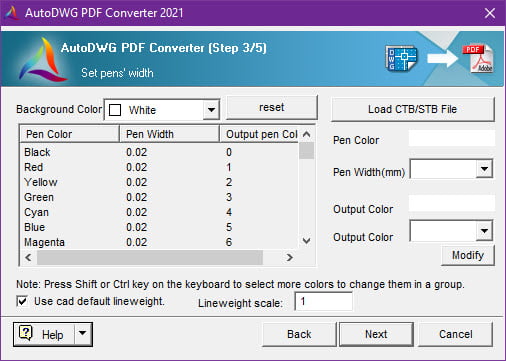
Task: Click the horizontal scrollbar right arrow
Action: tap(290, 257)
